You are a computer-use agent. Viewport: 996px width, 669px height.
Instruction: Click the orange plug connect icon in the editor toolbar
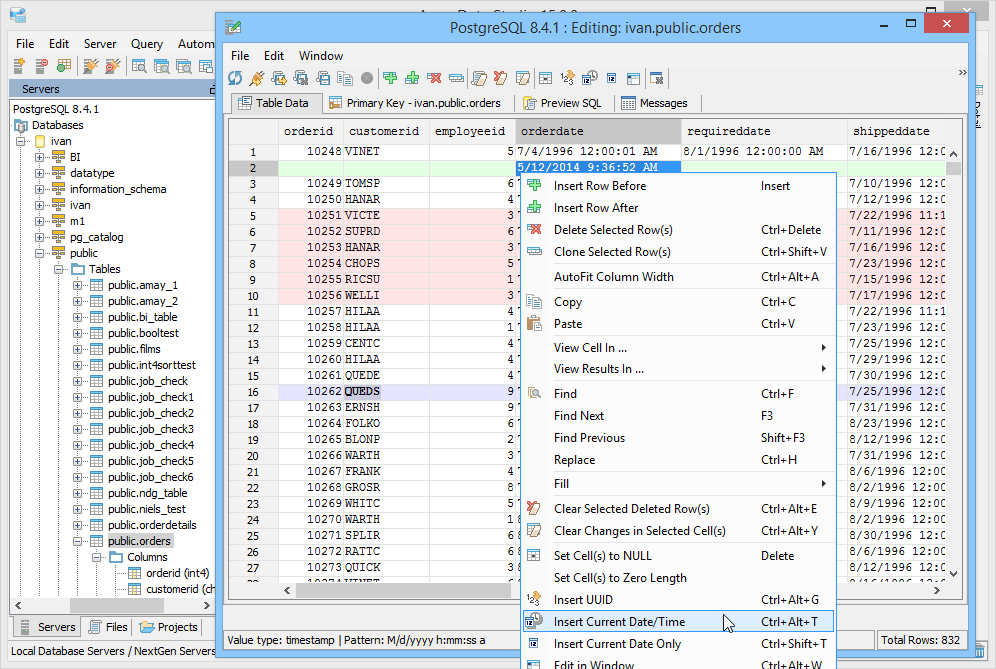coord(257,78)
